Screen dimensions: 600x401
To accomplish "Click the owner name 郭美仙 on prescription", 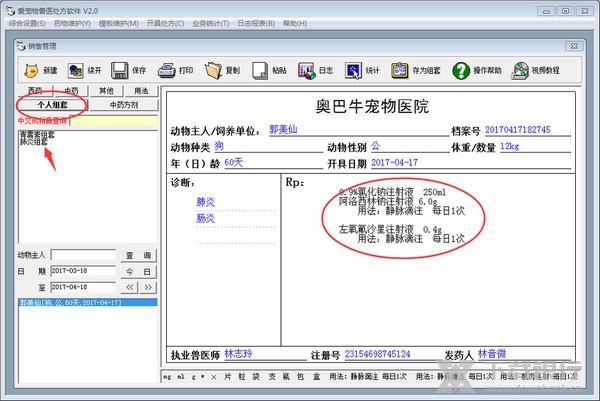I will click(283, 130).
